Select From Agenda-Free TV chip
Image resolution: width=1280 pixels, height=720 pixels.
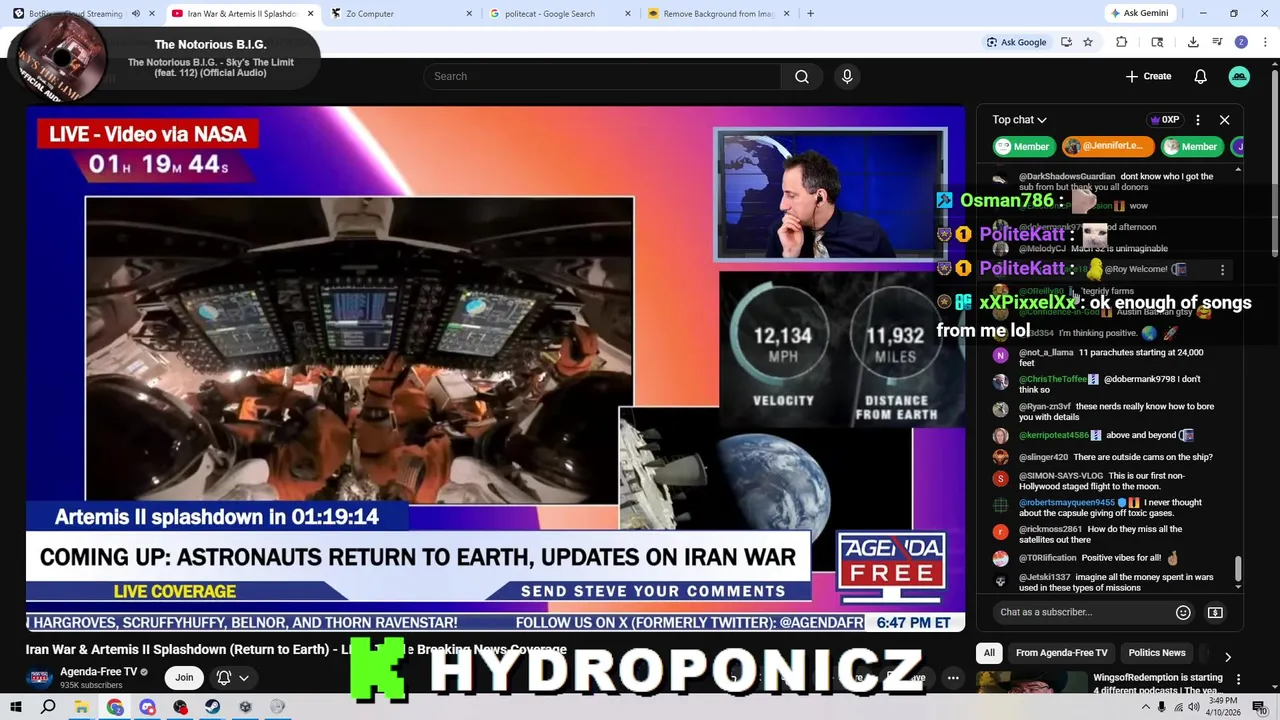tap(1061, 653)
